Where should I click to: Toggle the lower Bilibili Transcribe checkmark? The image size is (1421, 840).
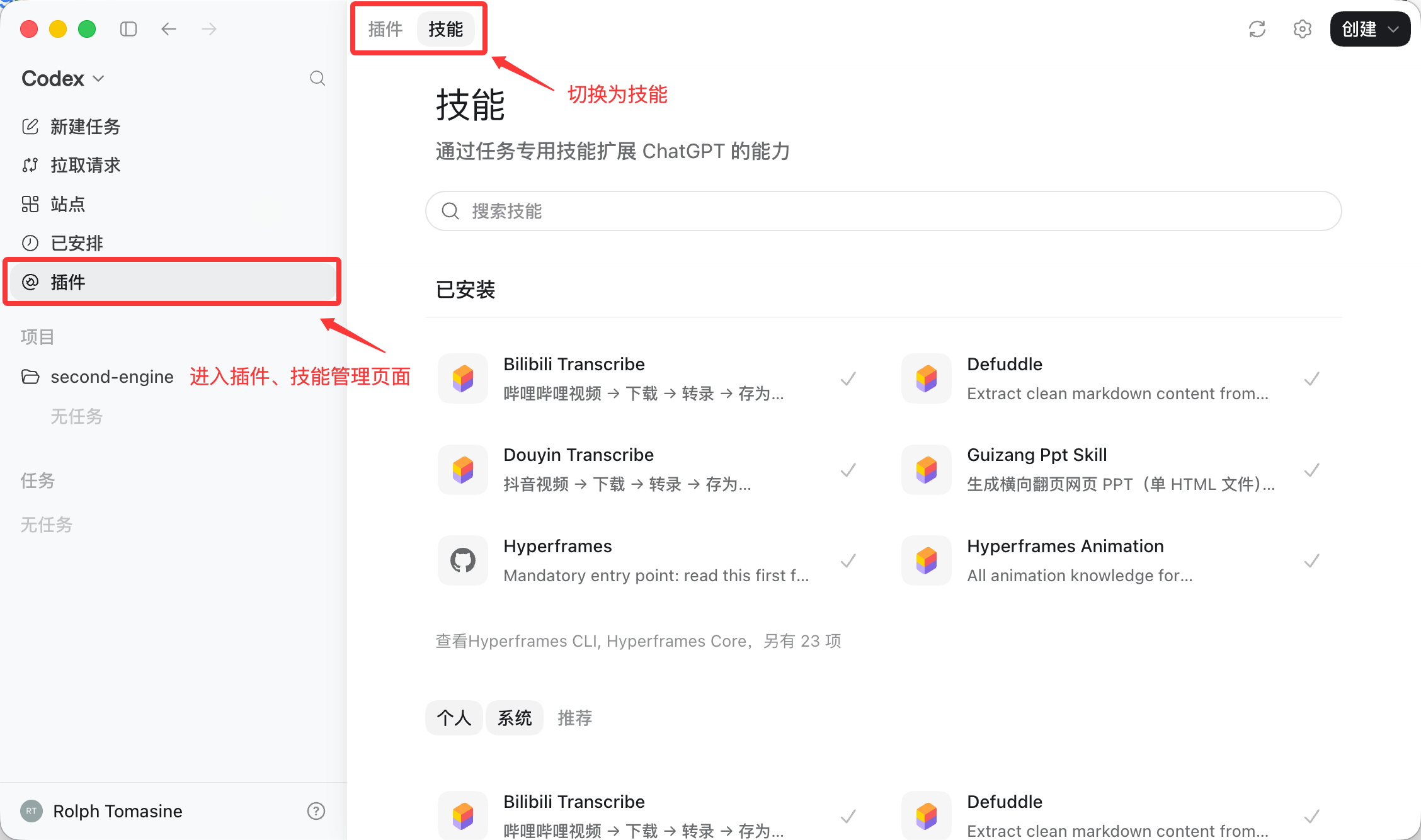pos(848,816)
